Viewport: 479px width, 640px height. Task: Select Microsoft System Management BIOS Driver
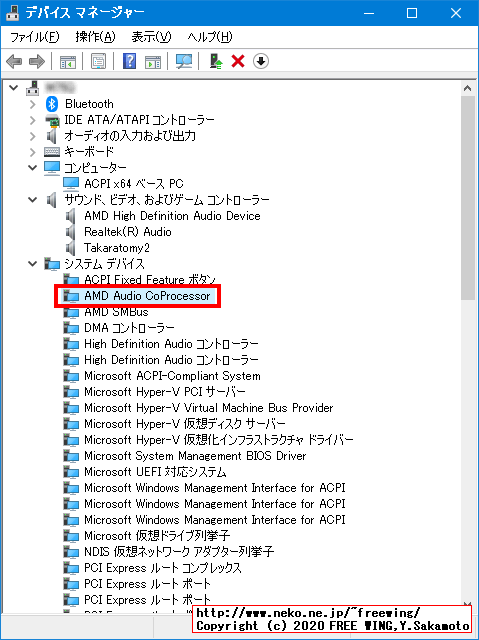[x=195, y=456]
